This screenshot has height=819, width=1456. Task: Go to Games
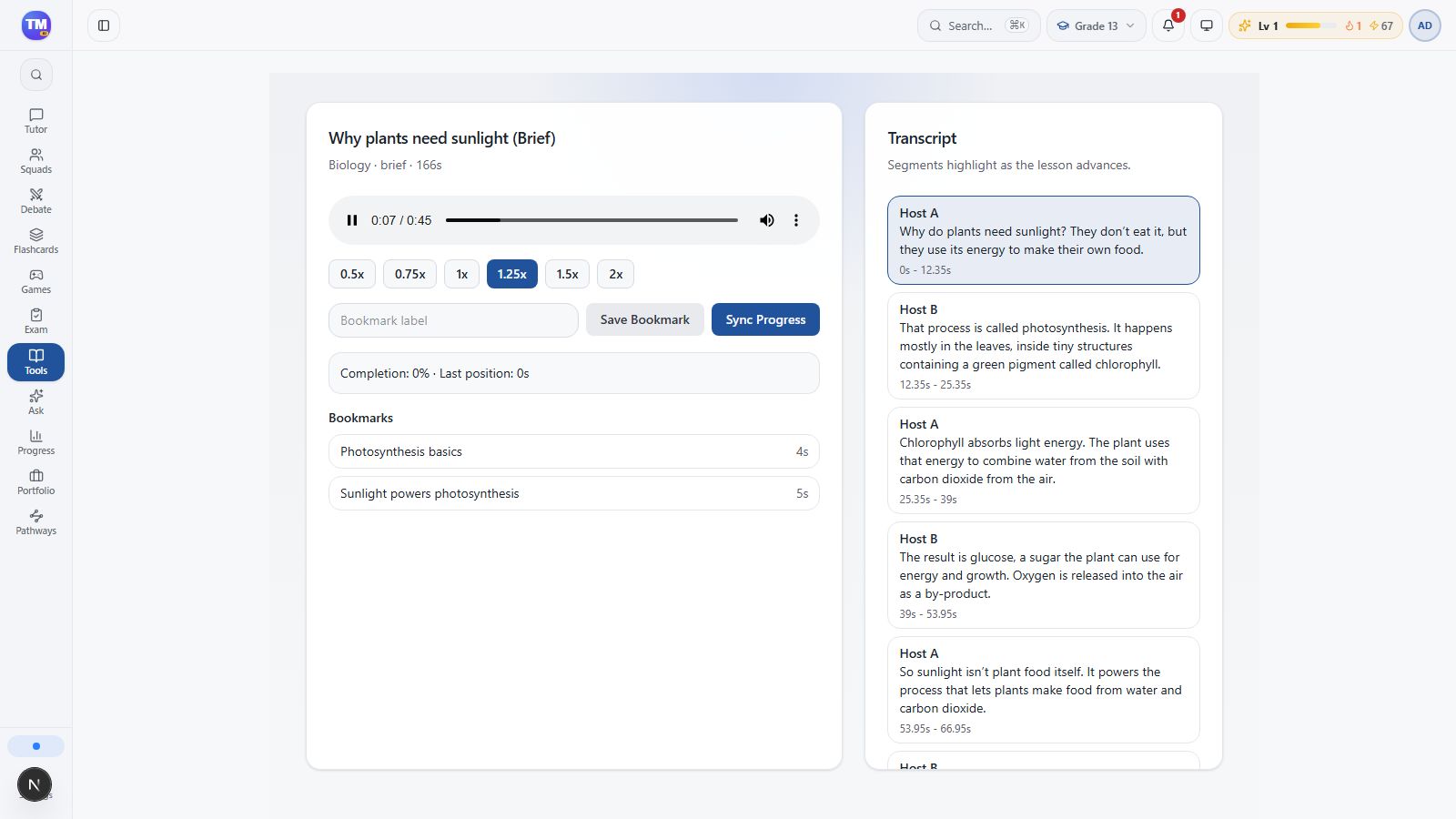(x=36, y=281)
